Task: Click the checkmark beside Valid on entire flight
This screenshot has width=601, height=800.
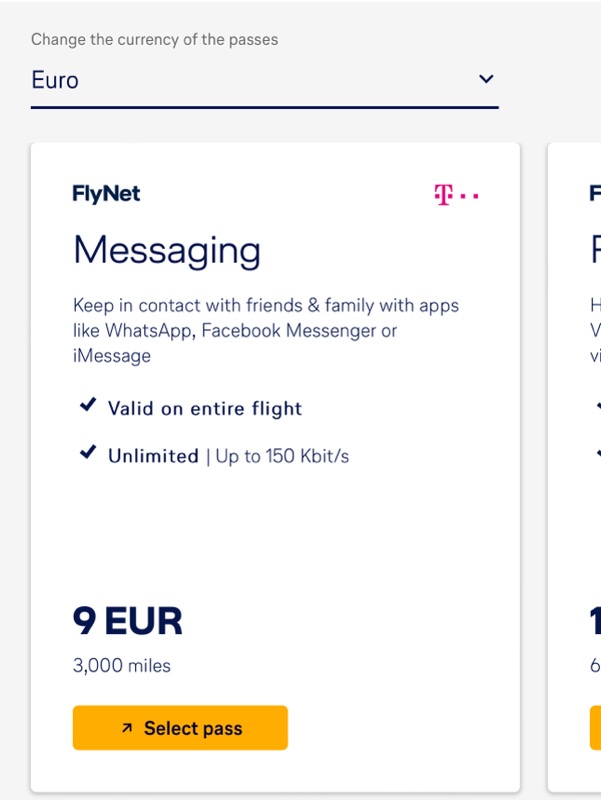Action: (x=88, y=406)
